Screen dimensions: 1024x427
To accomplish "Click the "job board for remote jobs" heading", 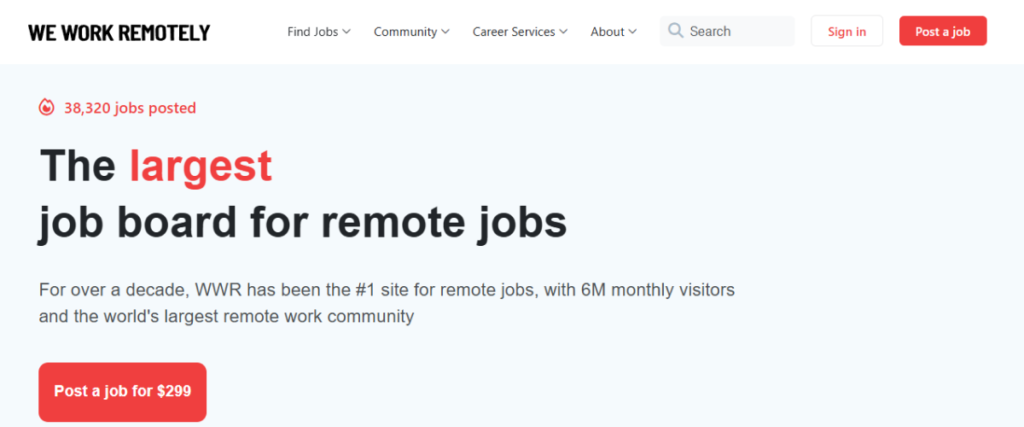I will coord(302,222).
